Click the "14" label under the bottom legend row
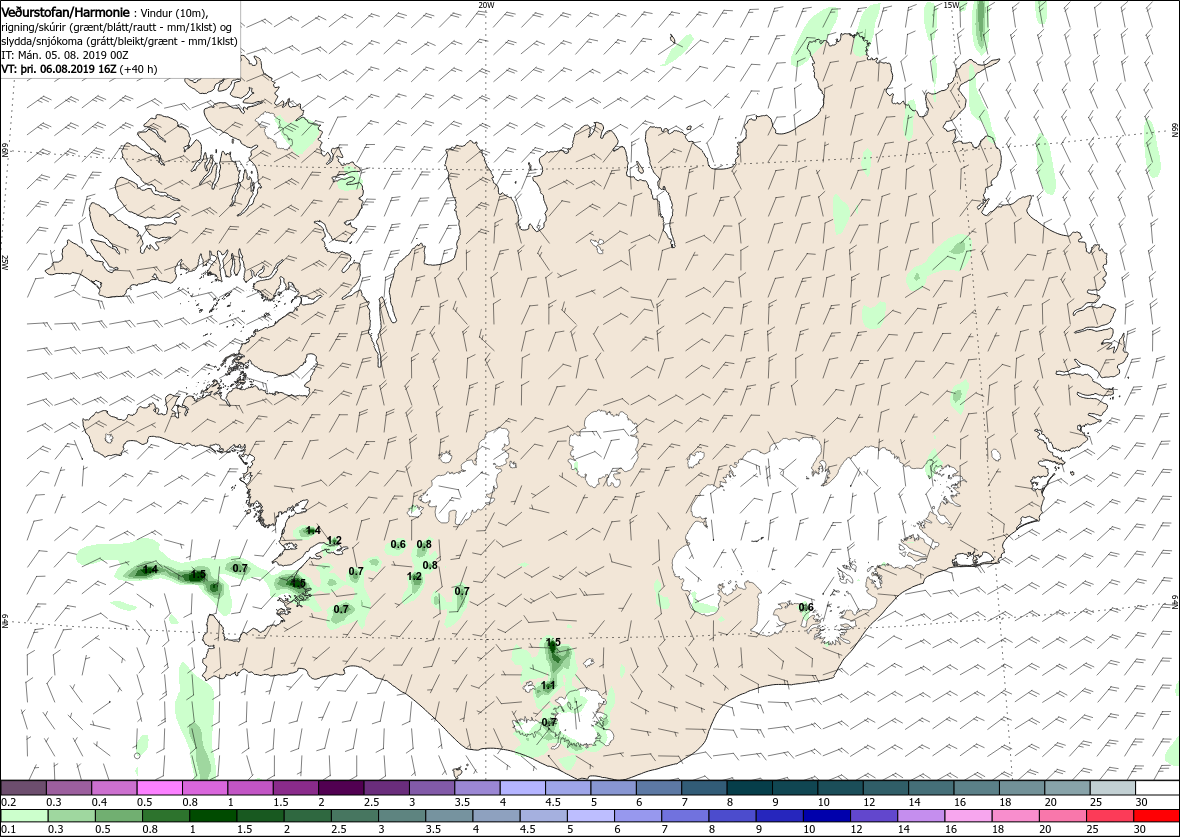Screen dimensions: 1180x837 903,830
